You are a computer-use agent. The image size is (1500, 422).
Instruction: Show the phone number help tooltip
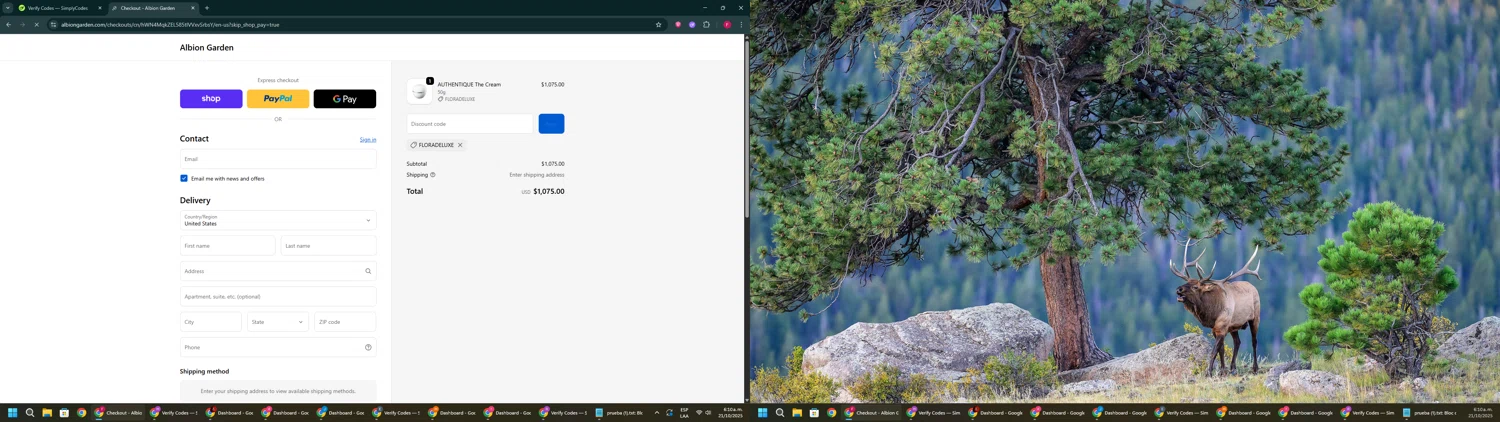(x=368, y=347)
